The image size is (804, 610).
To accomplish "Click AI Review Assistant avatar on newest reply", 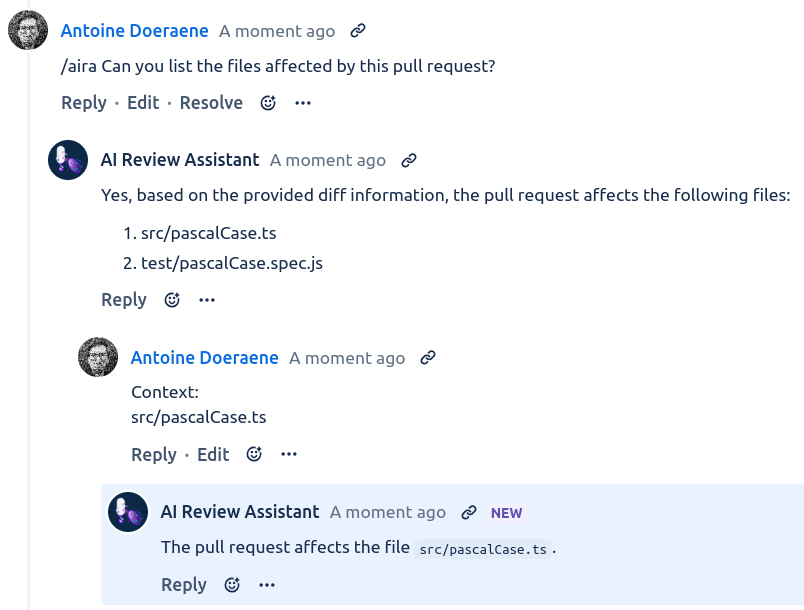I will pyautogui.click(x=128, y=512).
